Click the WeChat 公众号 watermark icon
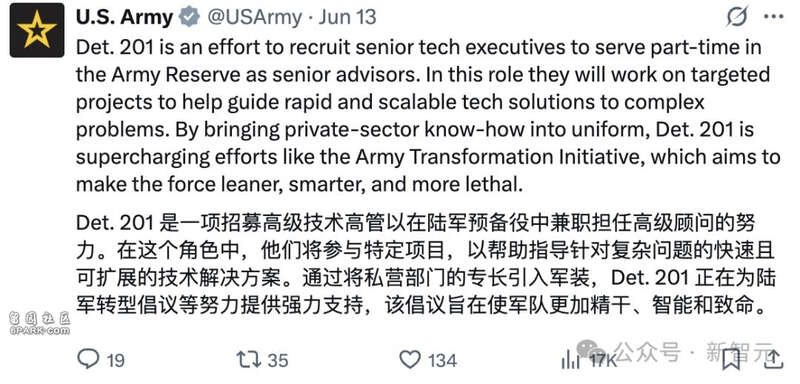 [x=592, y=351]
